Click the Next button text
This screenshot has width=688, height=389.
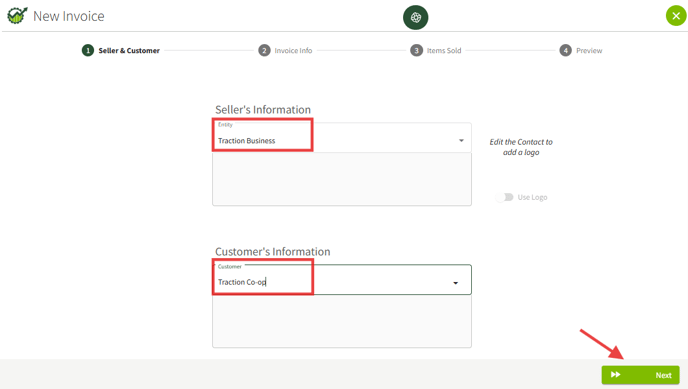pos(663,375)
